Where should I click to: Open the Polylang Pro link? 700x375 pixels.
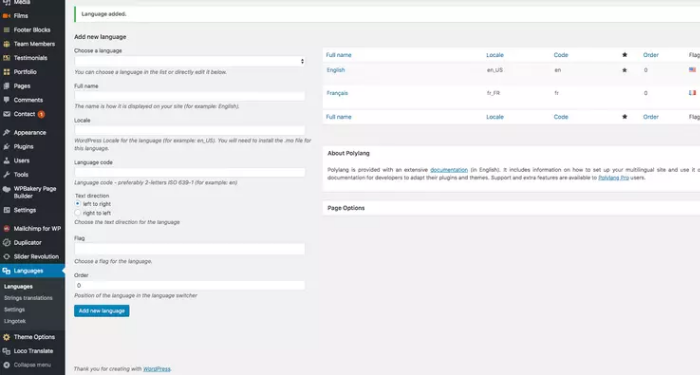point(613,178)
